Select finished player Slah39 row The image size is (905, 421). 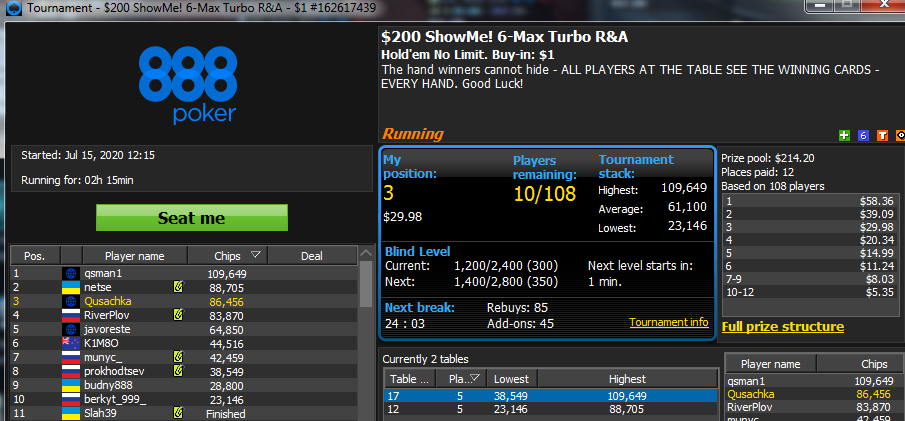point(184,413)
